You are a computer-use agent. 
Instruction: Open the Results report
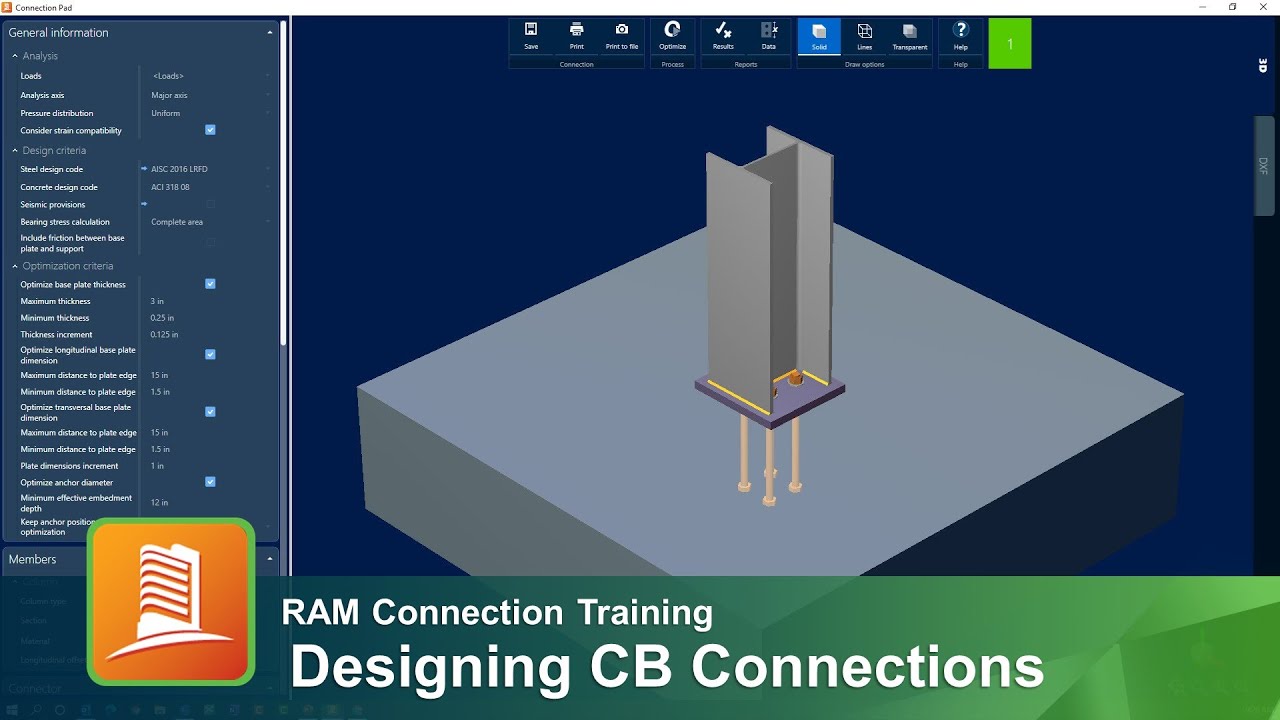pos(723,35)
